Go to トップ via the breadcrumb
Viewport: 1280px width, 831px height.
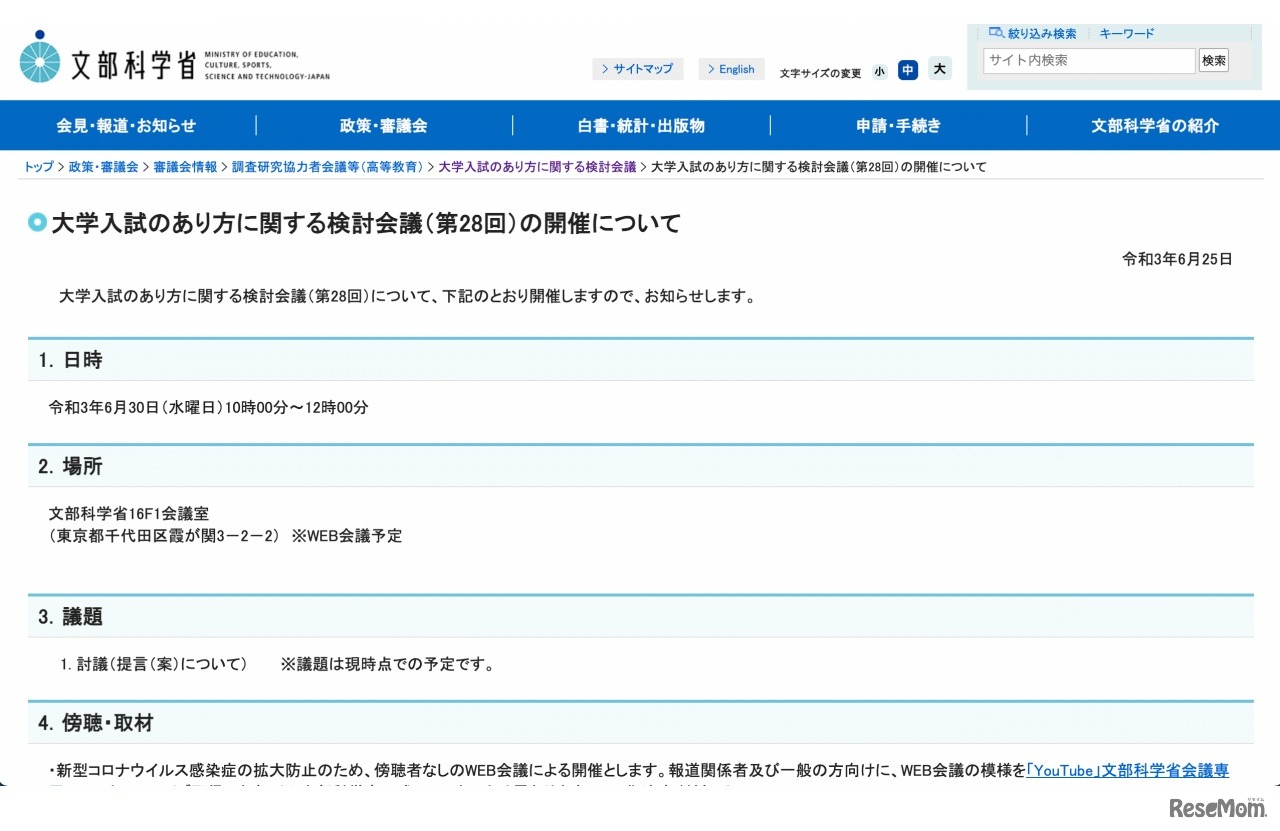(37, 167)
